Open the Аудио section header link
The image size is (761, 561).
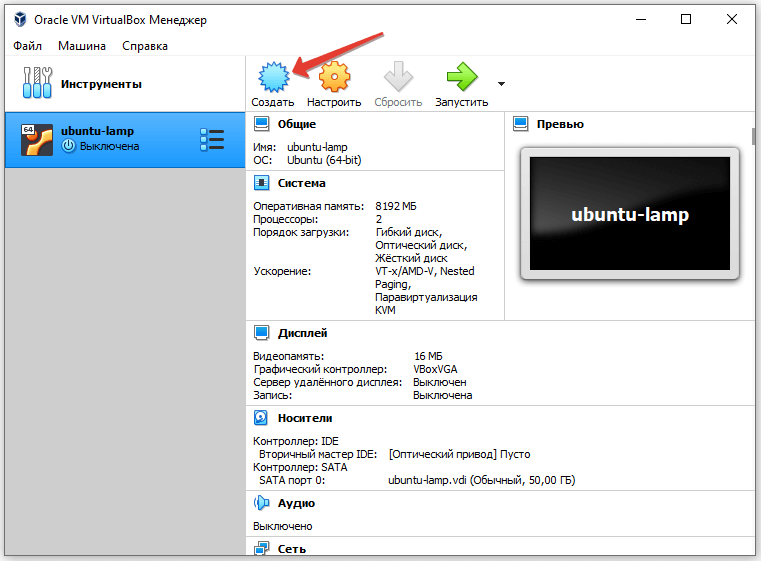coord(296,503)
